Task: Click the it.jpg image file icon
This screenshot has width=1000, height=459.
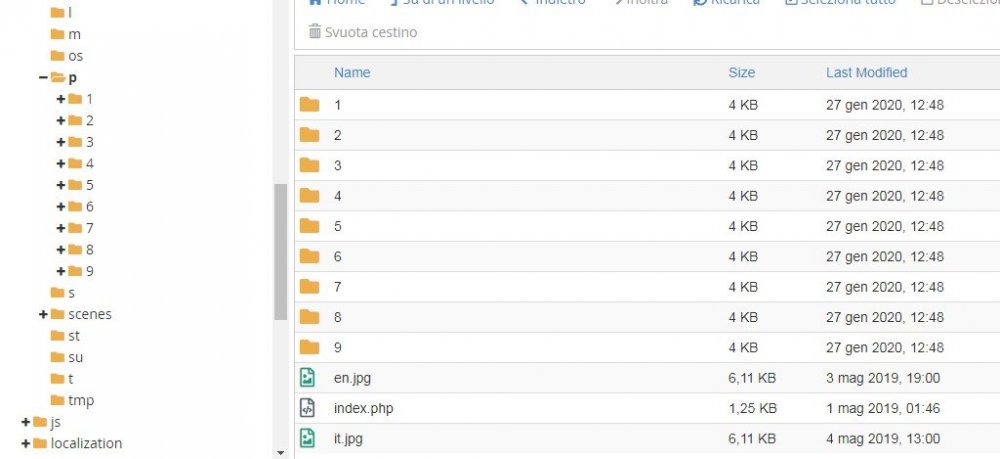Action: 308,438
